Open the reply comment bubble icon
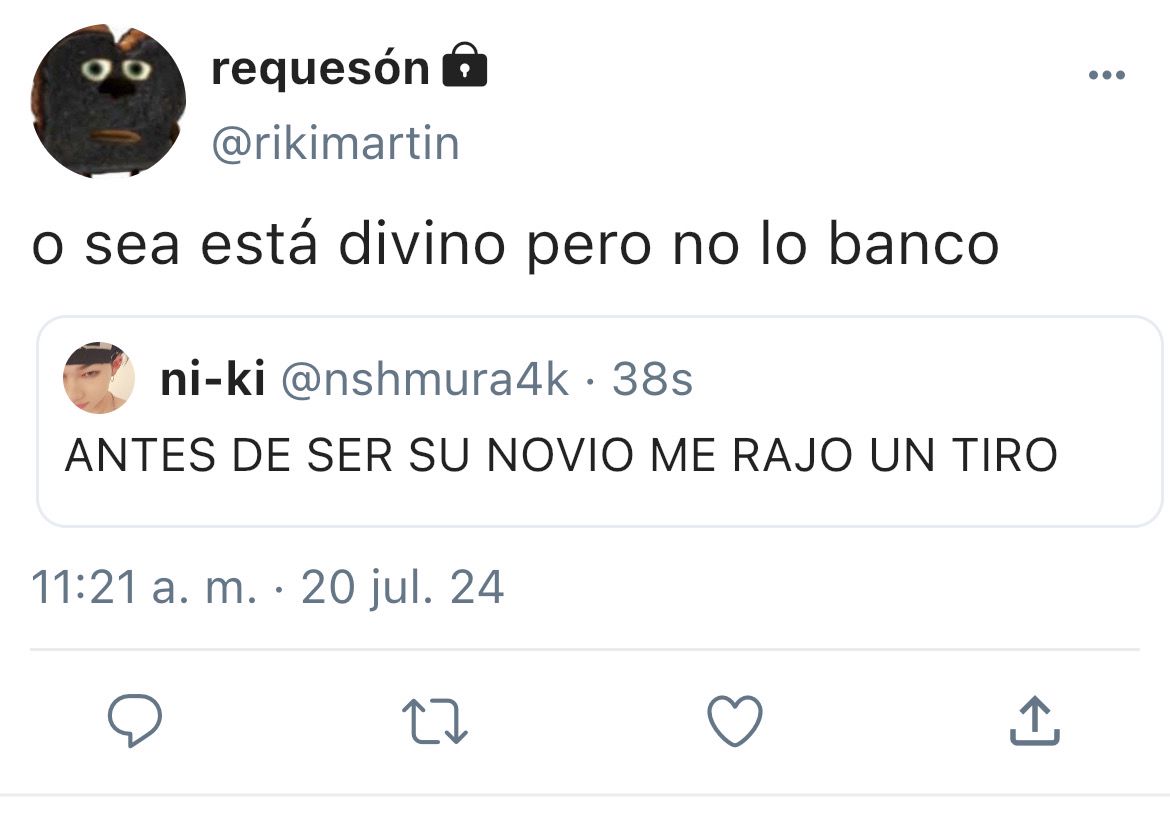This screenshot has width=1170, height=813. [x=135, y=721]
